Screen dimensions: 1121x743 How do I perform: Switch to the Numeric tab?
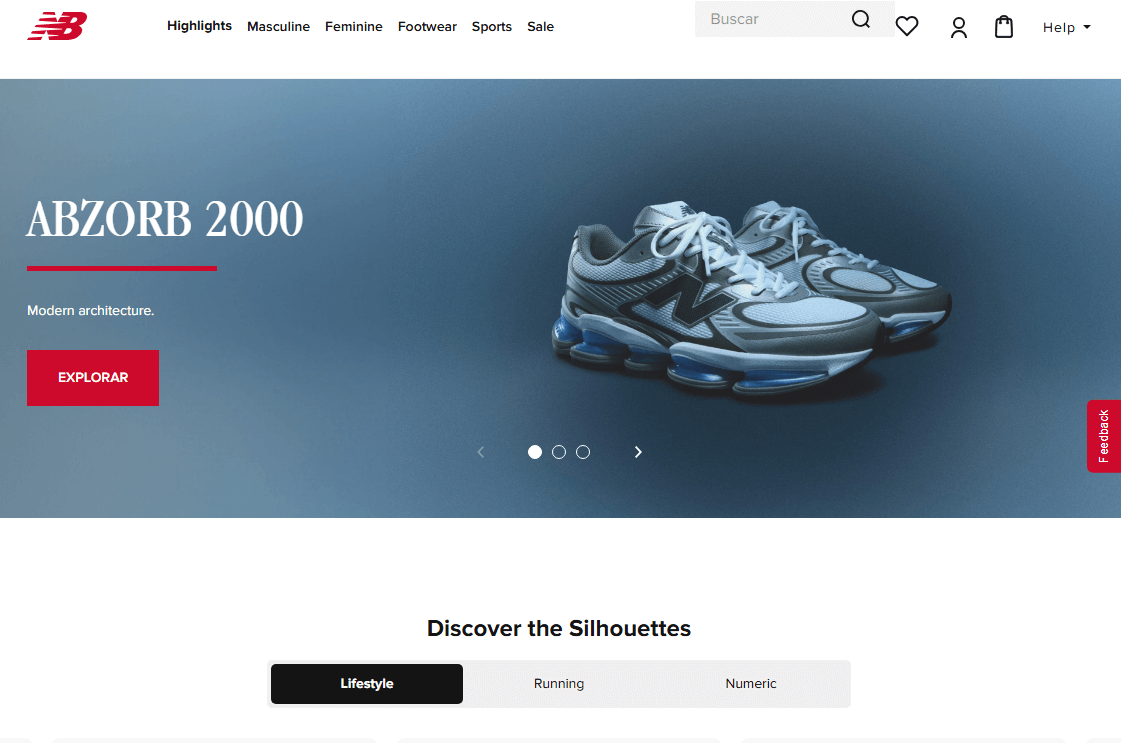coord(751,684)
